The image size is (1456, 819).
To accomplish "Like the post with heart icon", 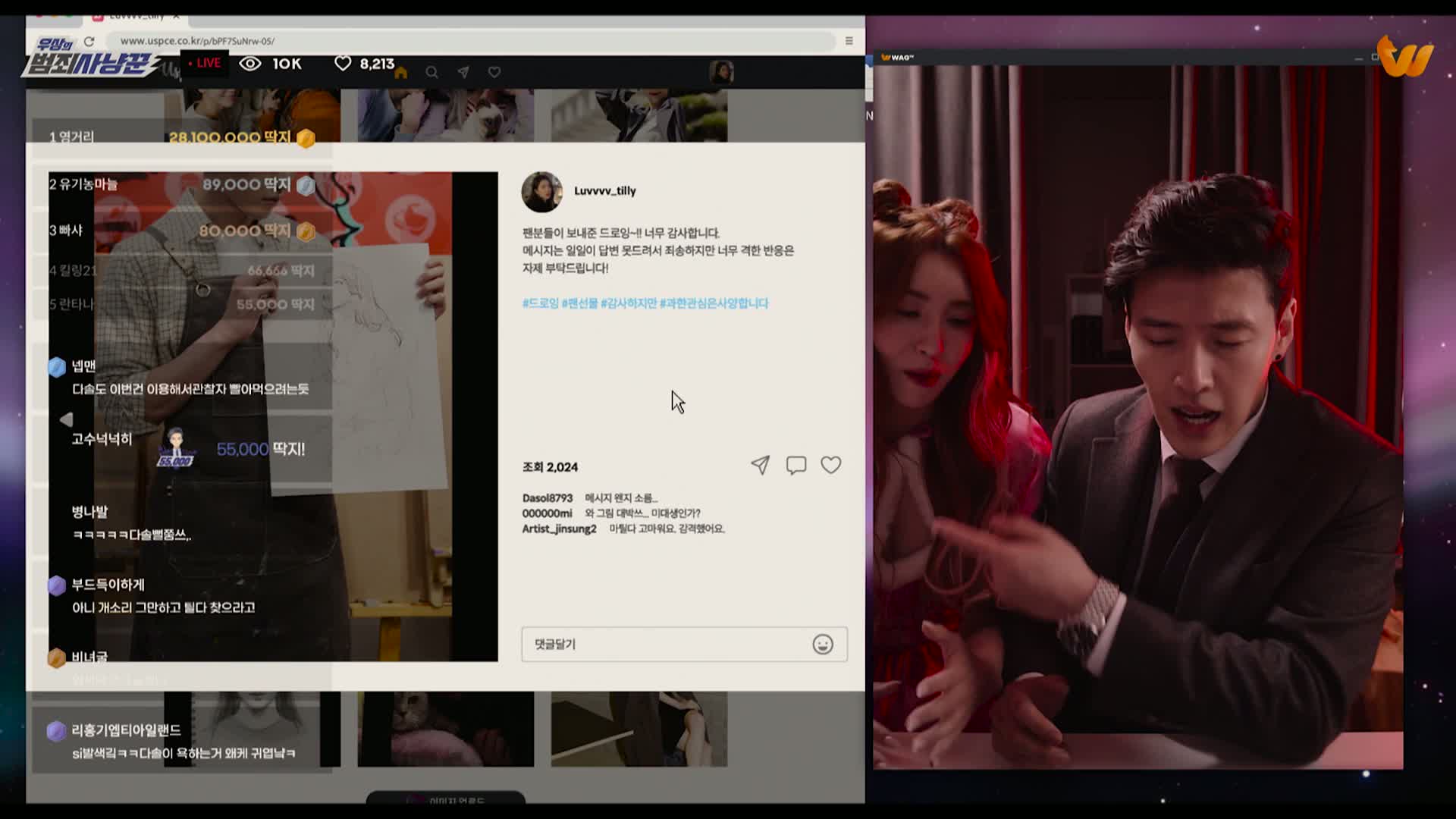I will pyautogui.click(x=831, y=465).
